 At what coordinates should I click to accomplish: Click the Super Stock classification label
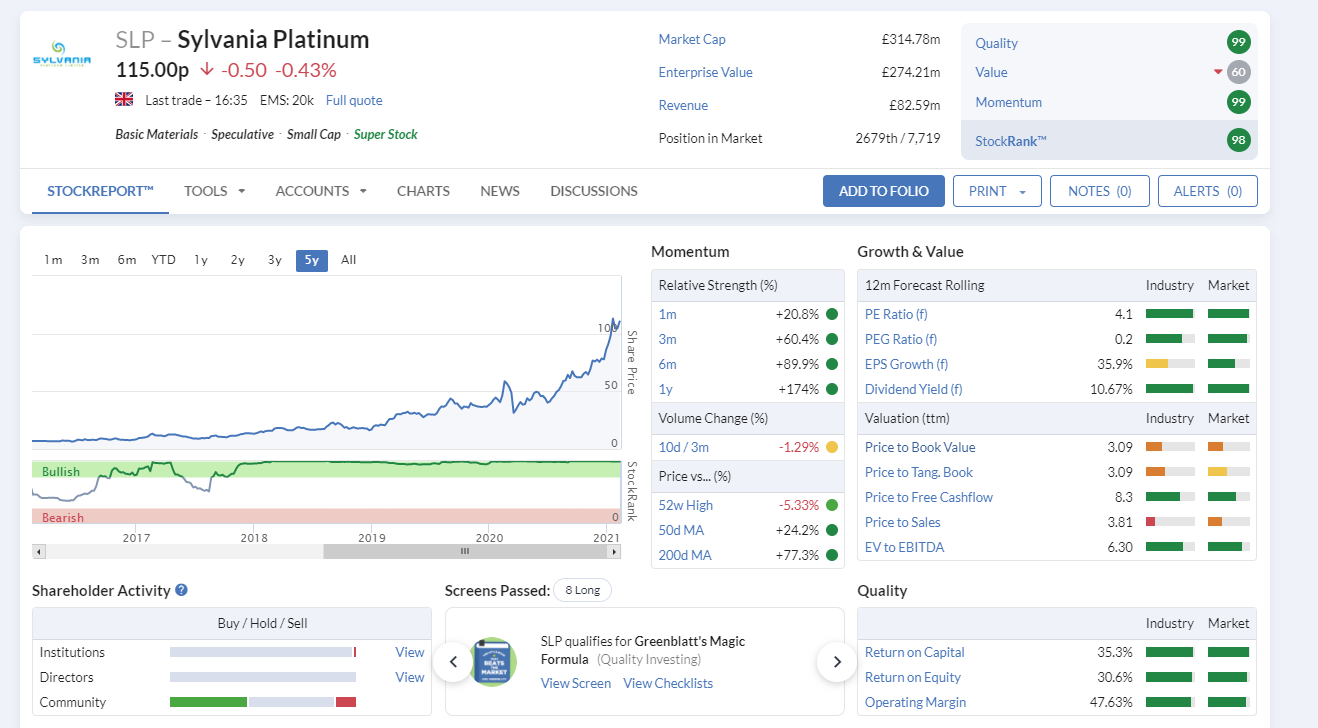tap(386, 134)
